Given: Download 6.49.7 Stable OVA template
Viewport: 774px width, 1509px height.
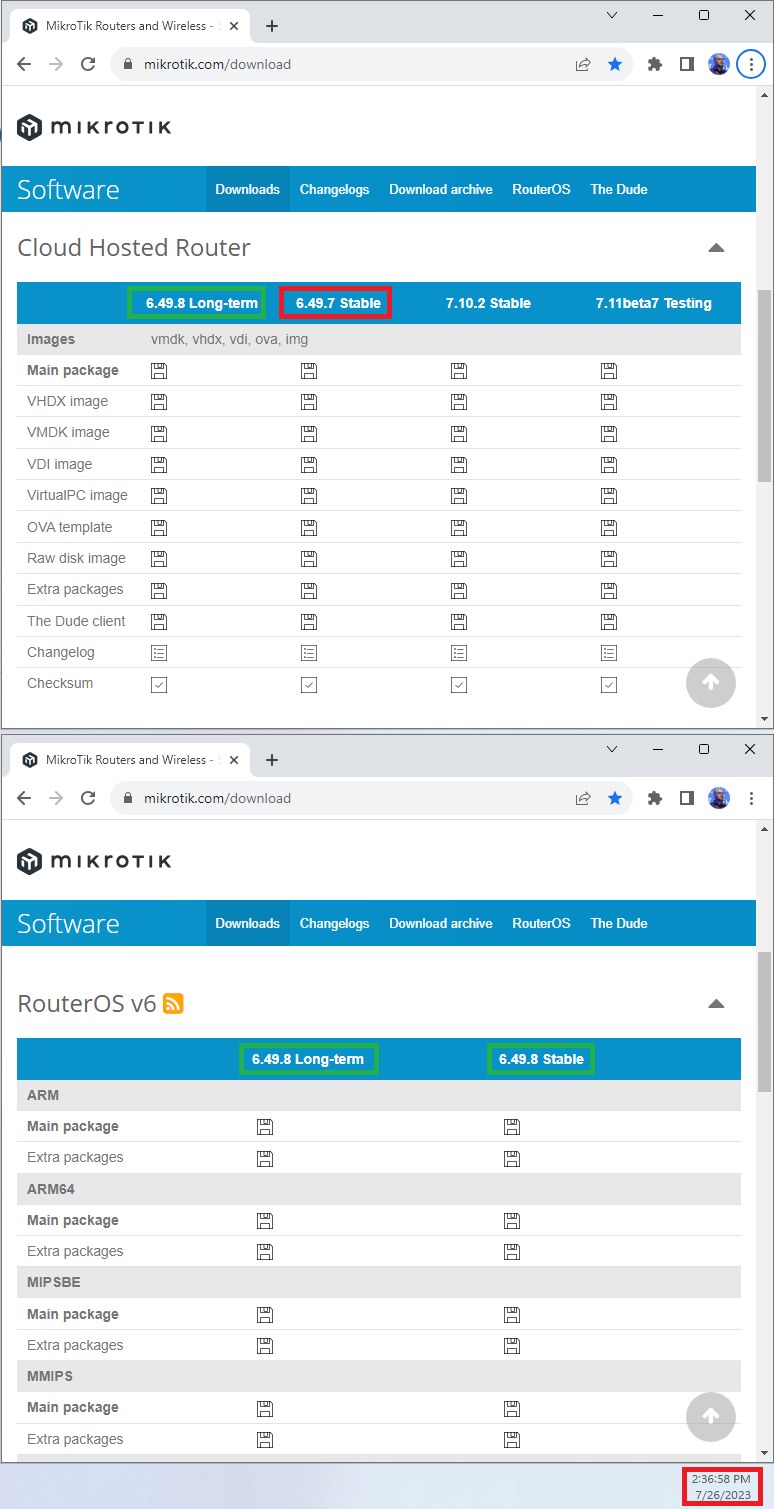Looking at the screenshot, I should (309, 527).
